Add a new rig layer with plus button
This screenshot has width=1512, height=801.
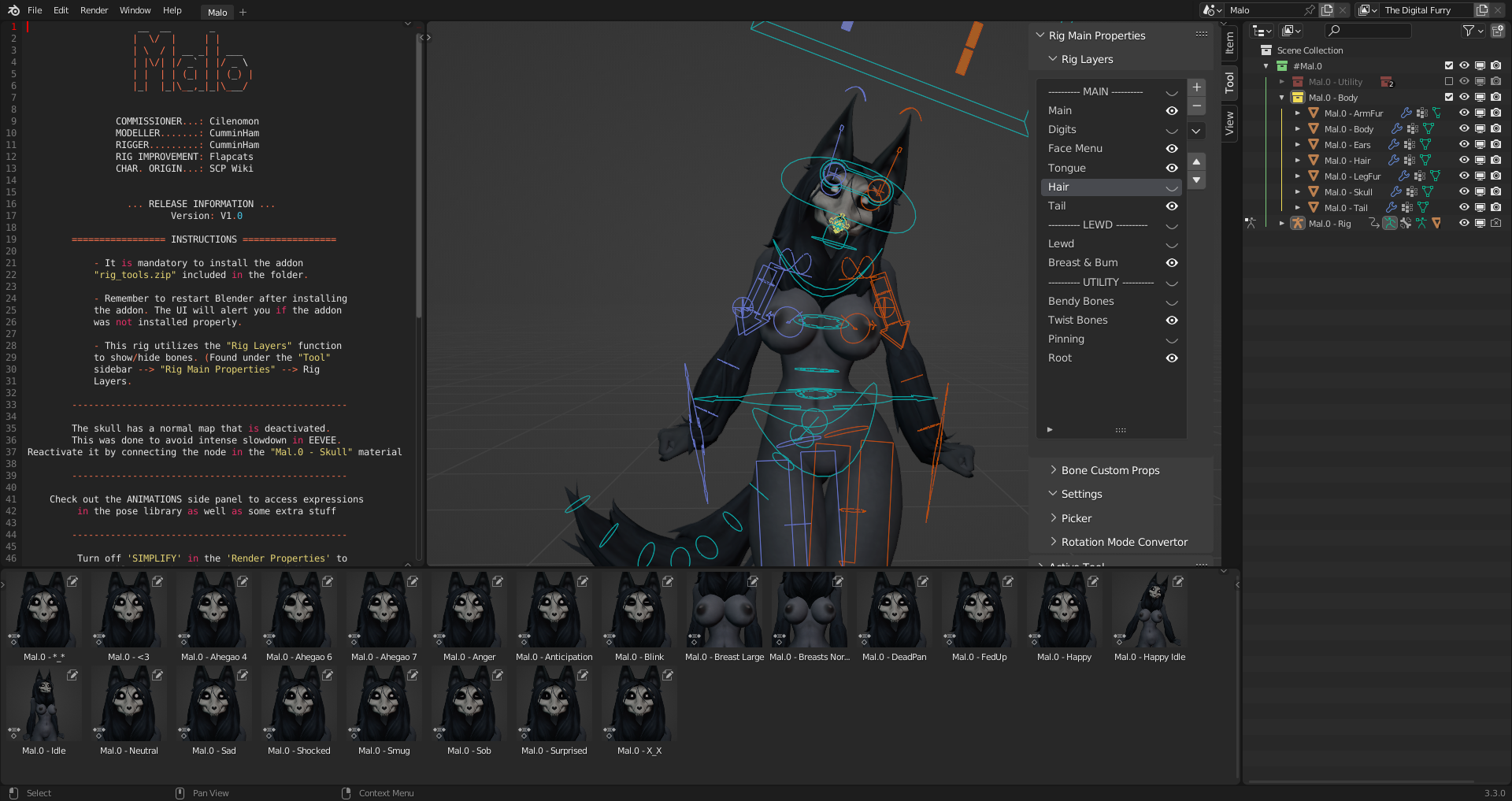(x=1196, y=87)
